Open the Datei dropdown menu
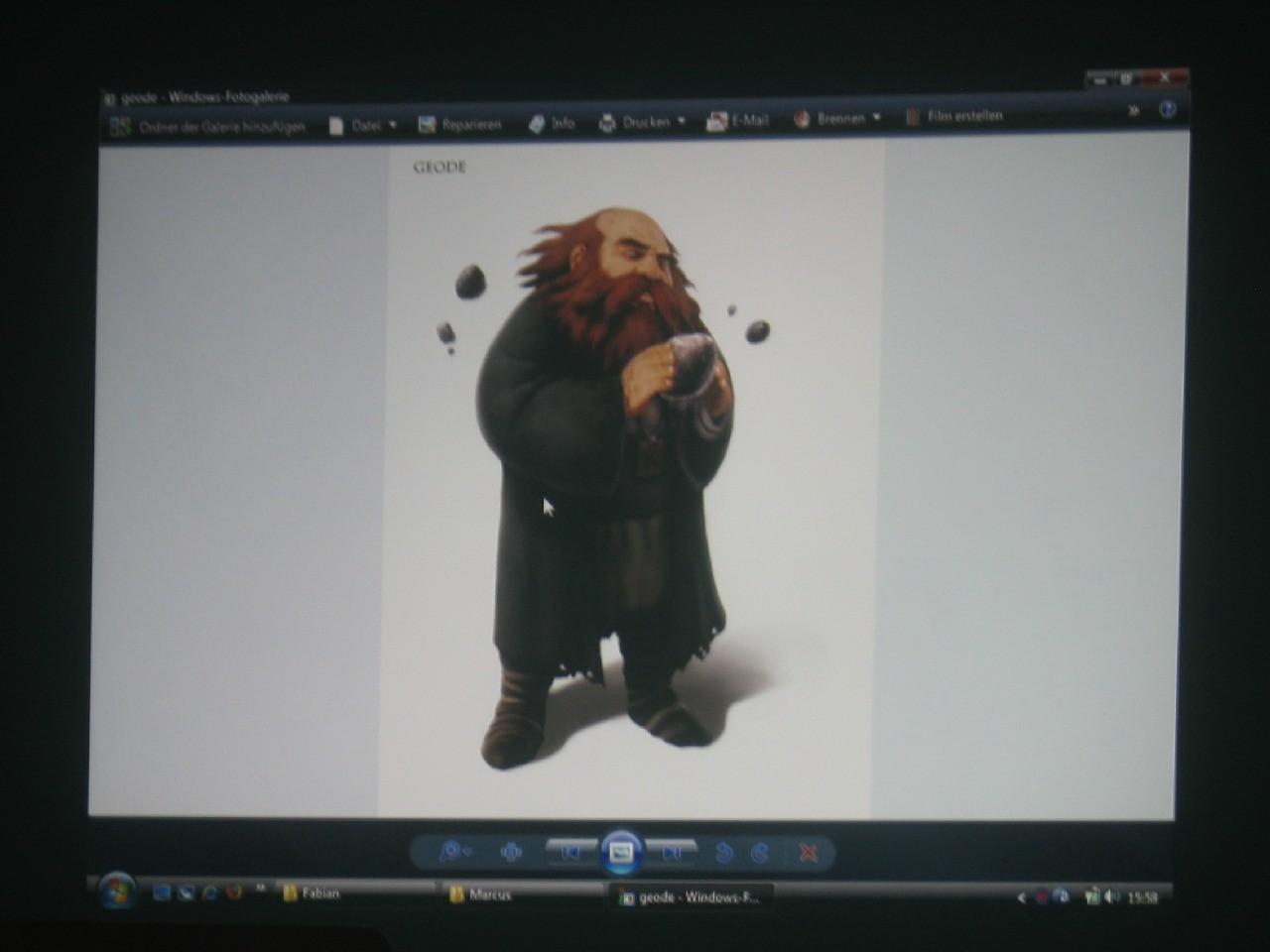This screenshot has width=1270, height=952. click(363, 126)
